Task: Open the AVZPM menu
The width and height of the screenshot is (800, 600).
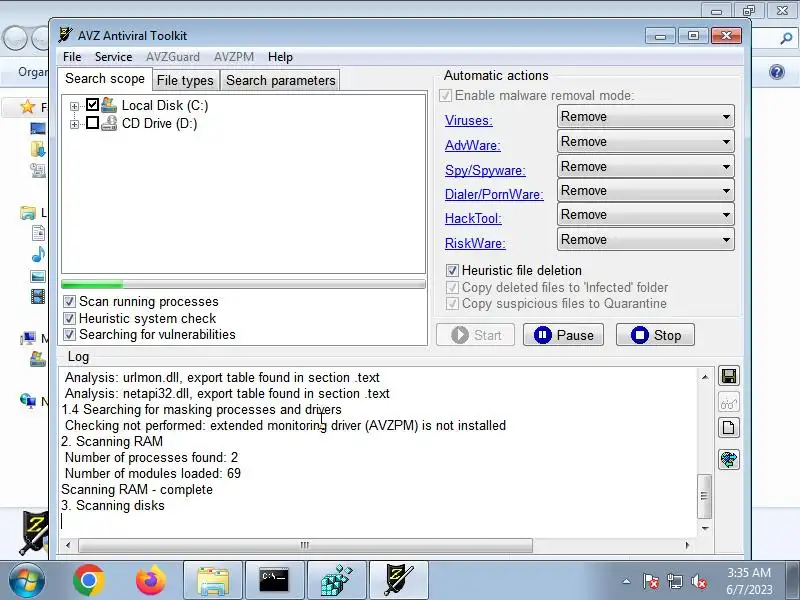Action: [234, 57]
